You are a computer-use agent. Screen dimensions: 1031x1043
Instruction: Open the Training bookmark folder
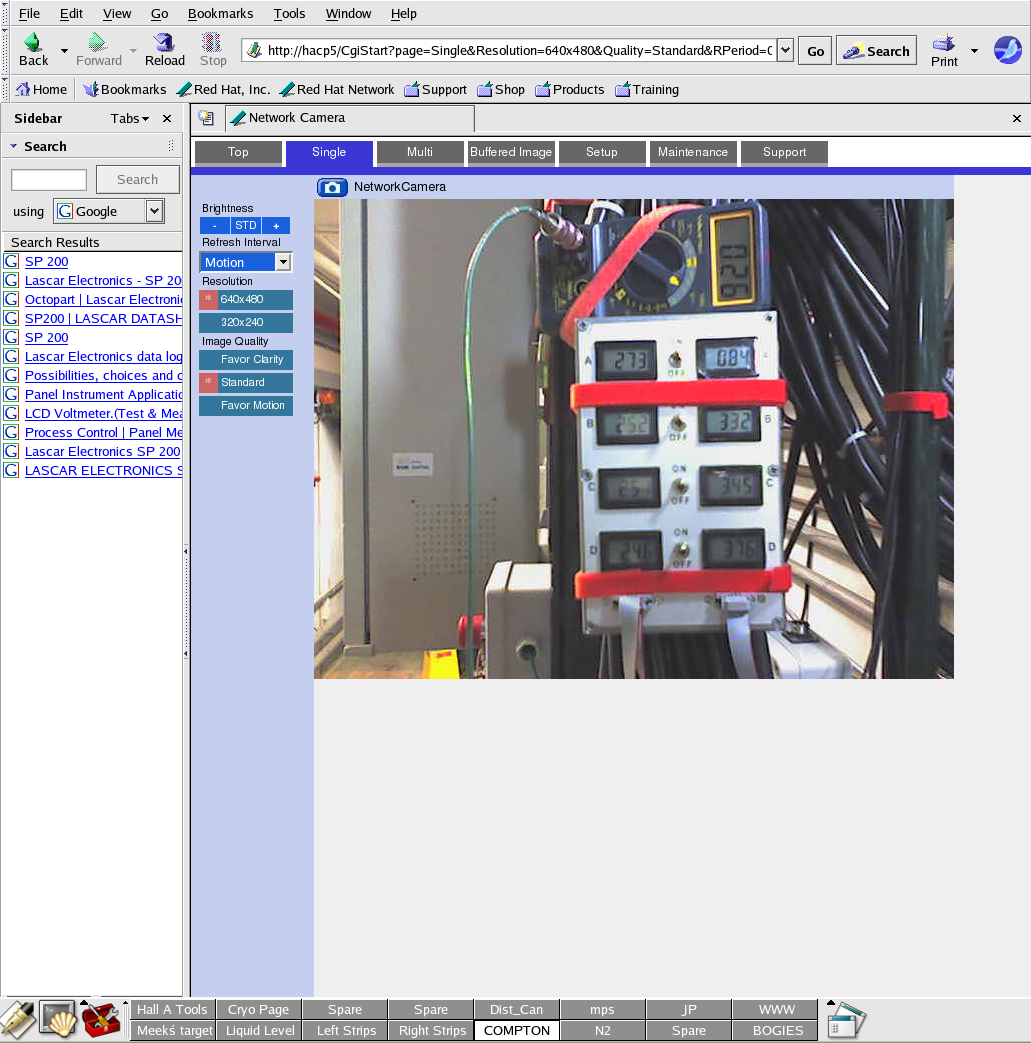(x=647, y=89)
